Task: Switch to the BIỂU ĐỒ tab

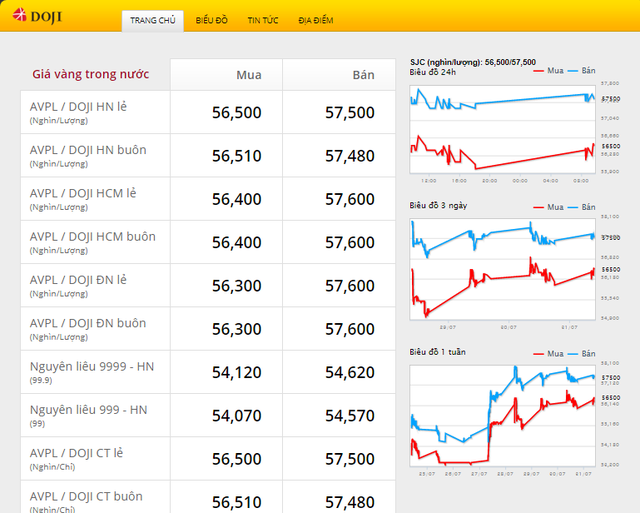Action: 211,21
